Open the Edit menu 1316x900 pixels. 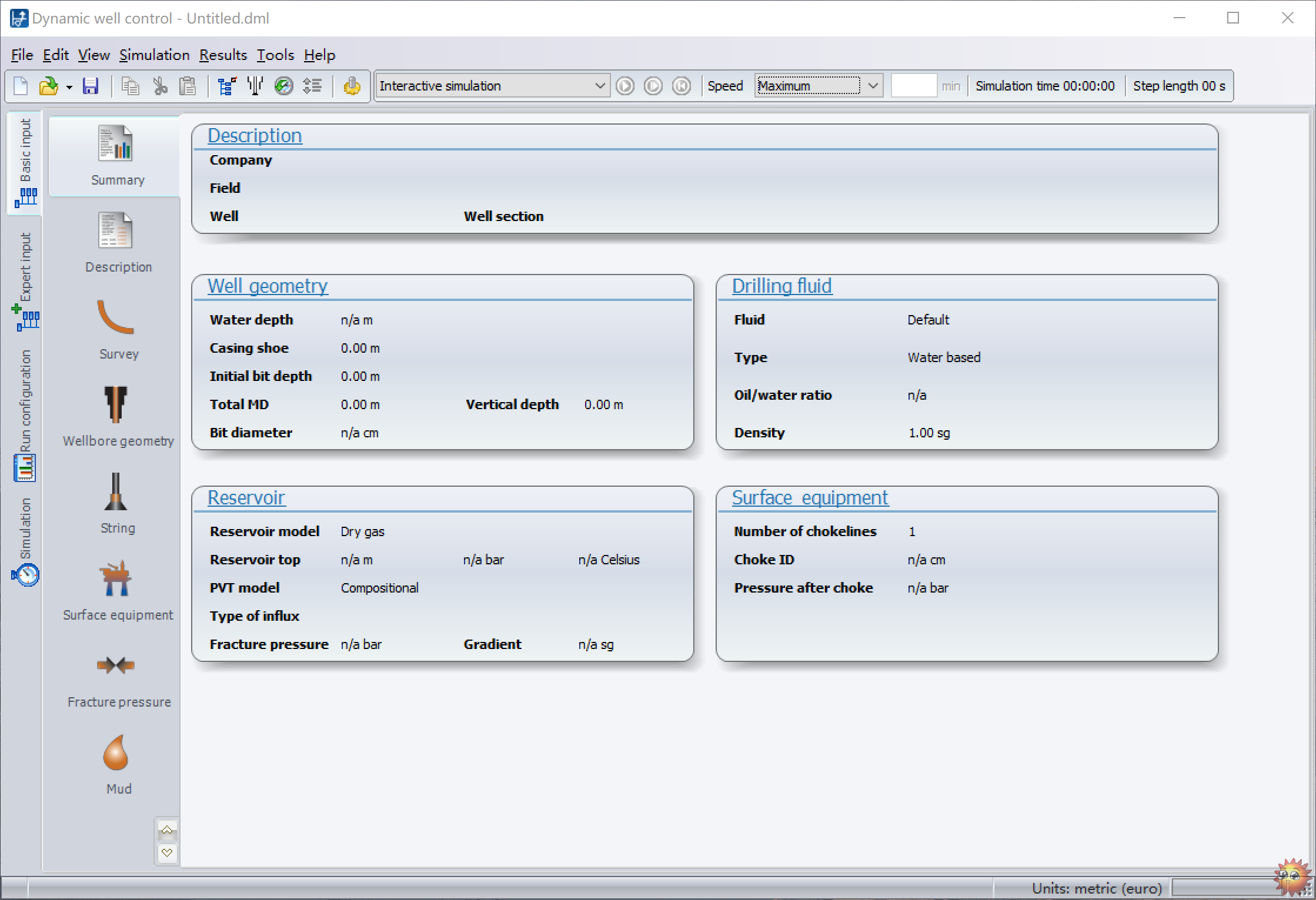point(56,55)
